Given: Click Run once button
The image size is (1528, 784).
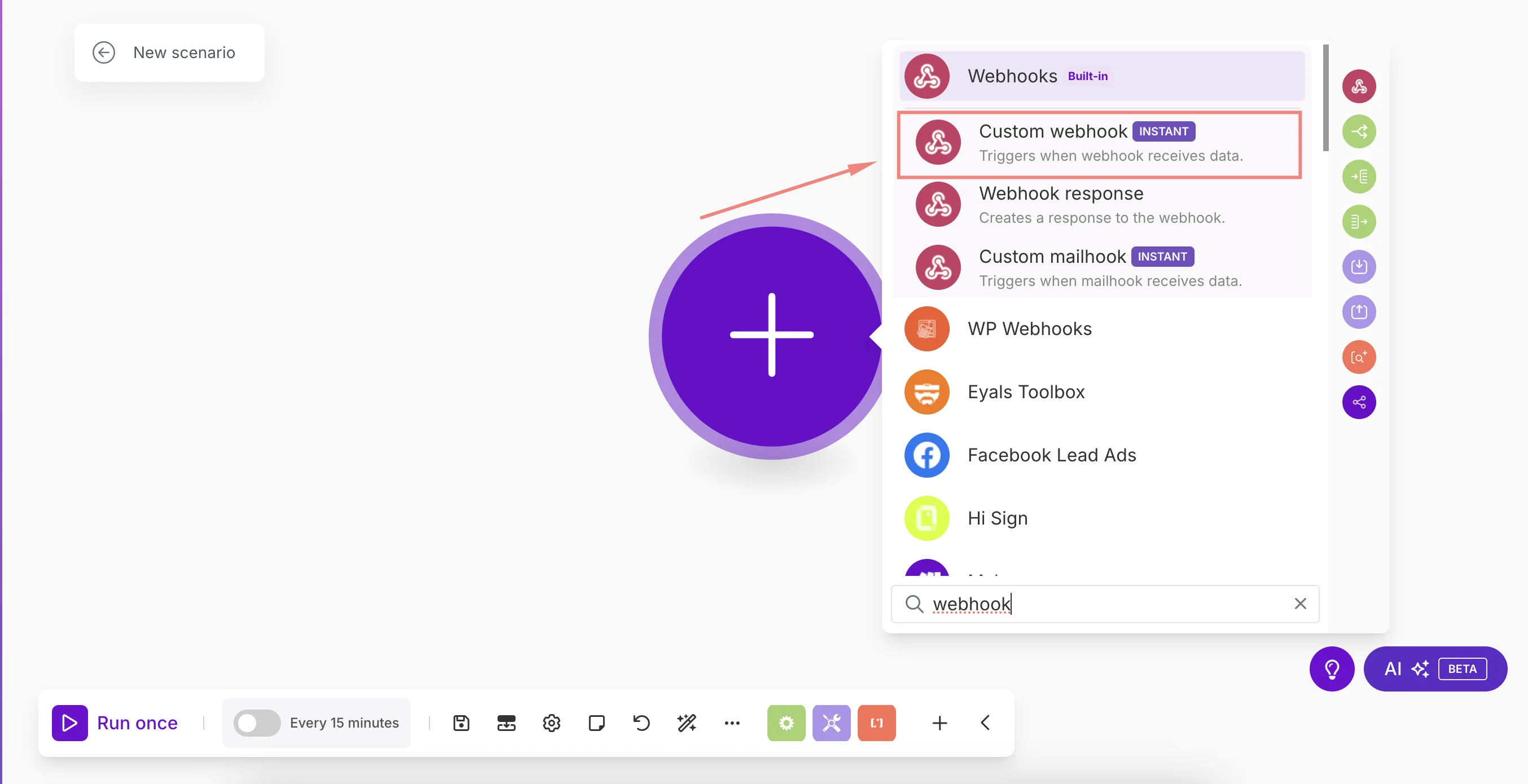Looking at the screenshot, I should click(x=115, y=723).
